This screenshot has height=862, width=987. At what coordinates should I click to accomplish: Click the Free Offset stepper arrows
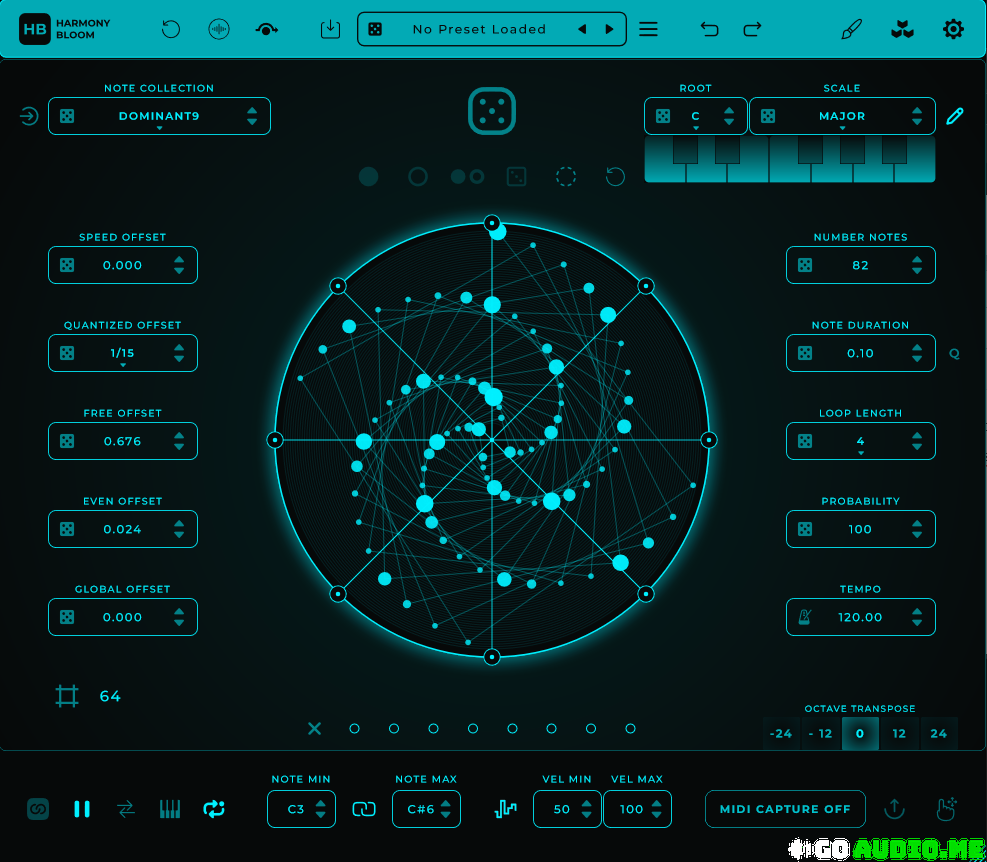179,441
